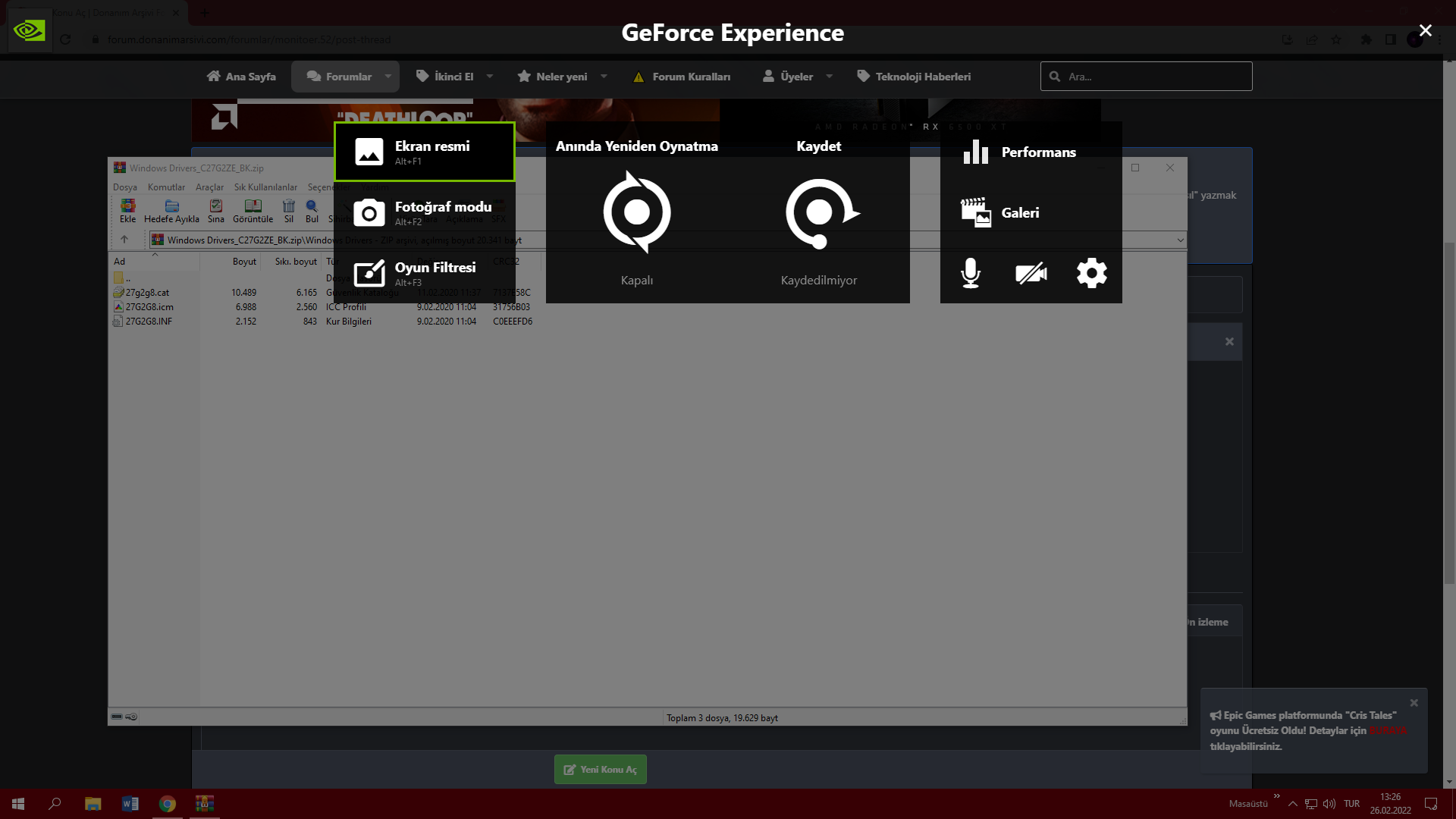
Task: Open Windows notification center
Action: [x=1431, y=804]
